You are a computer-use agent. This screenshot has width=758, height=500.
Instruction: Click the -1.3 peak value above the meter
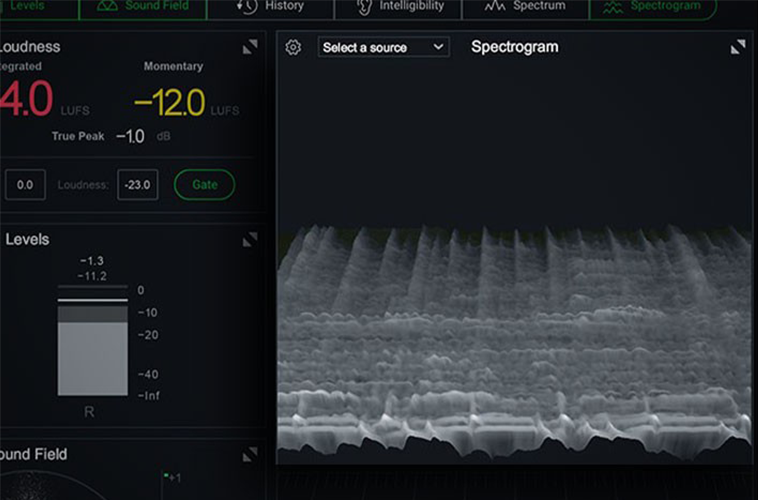pyautogui.click(x=92, y=261)
